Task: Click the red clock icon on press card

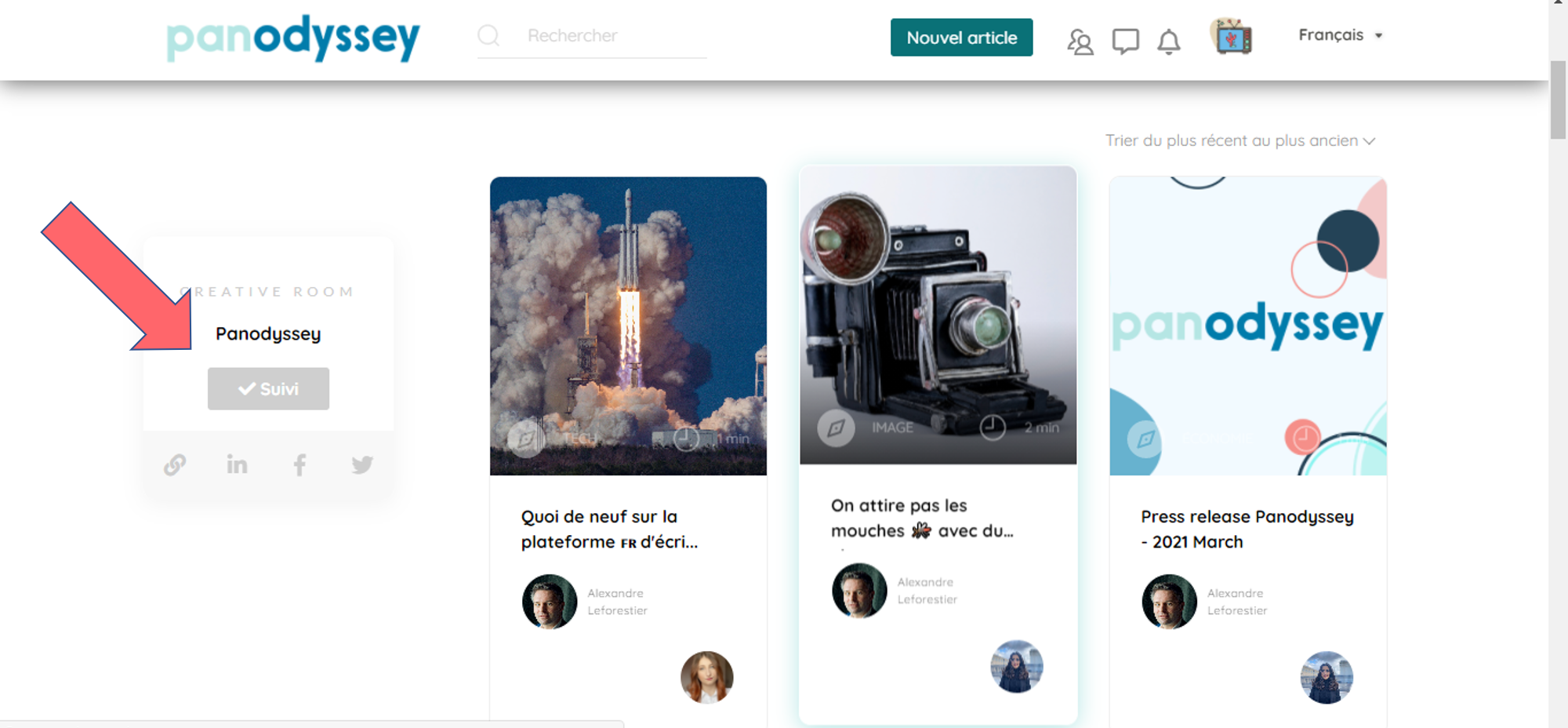Action: pos(1303,437)
